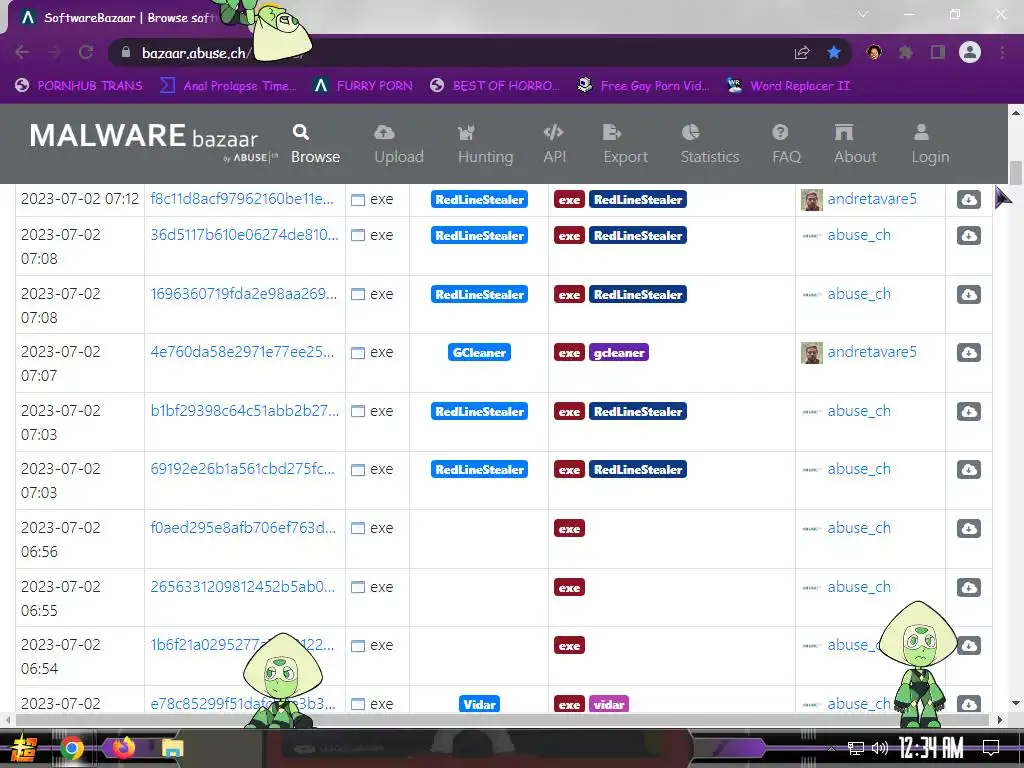This screenshot has height=768, width=1024.
Task: Open the Extensions puzzle icon
Action: pos(906,52)
